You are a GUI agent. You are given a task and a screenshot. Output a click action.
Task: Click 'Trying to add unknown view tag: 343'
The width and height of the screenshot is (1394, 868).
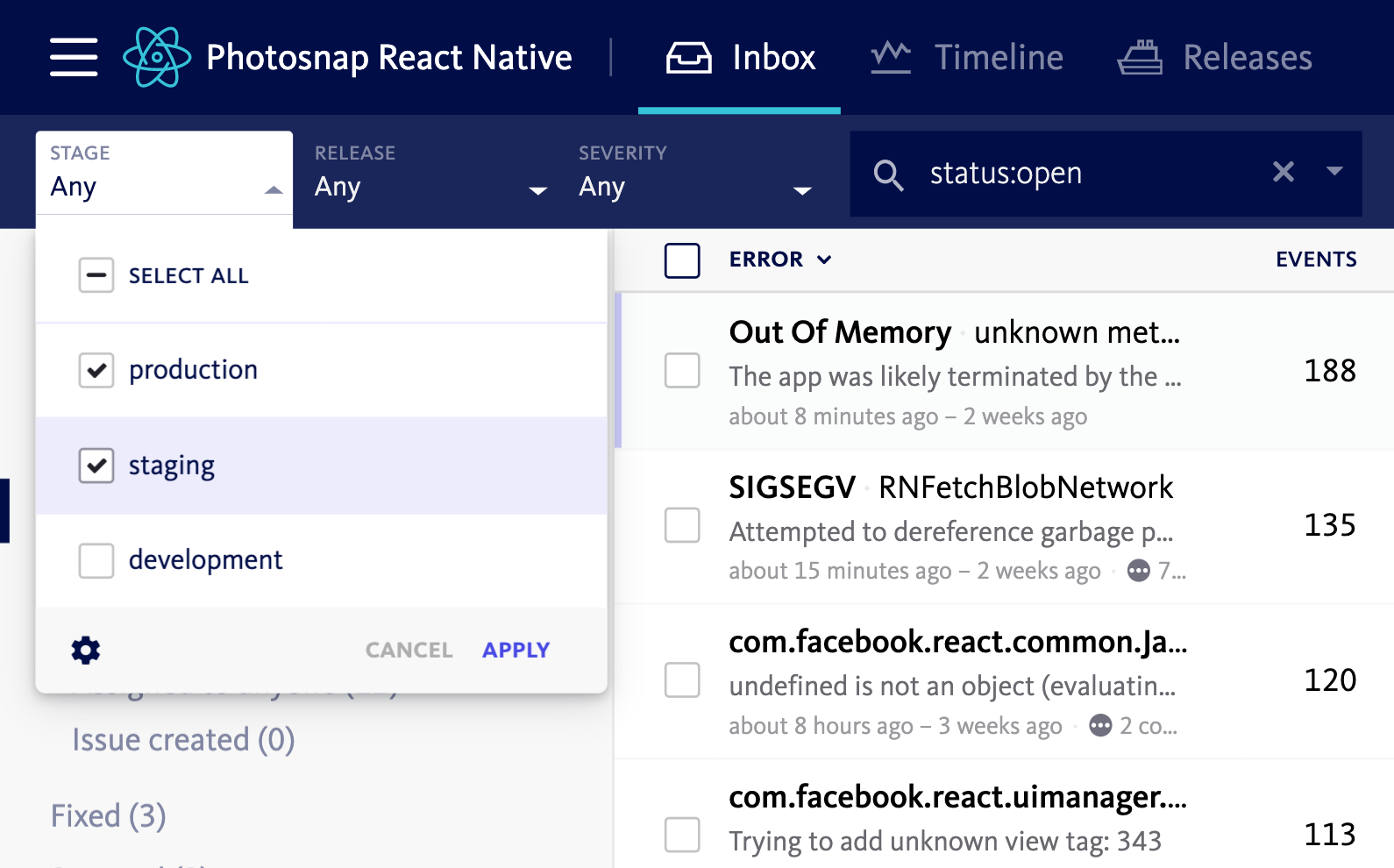[x=945, y=842]
